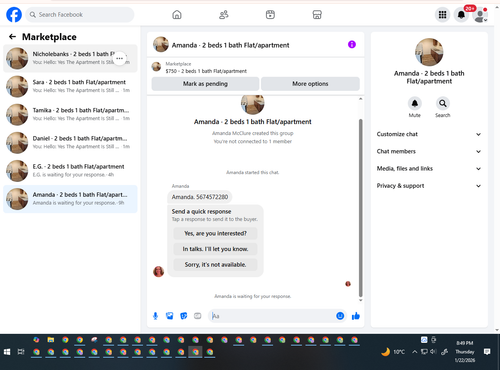Image resolution: width=500 pixels, height=370 pixels.
Task: Search the conversation using the magnifier icon
Action: tap(443, 103)
